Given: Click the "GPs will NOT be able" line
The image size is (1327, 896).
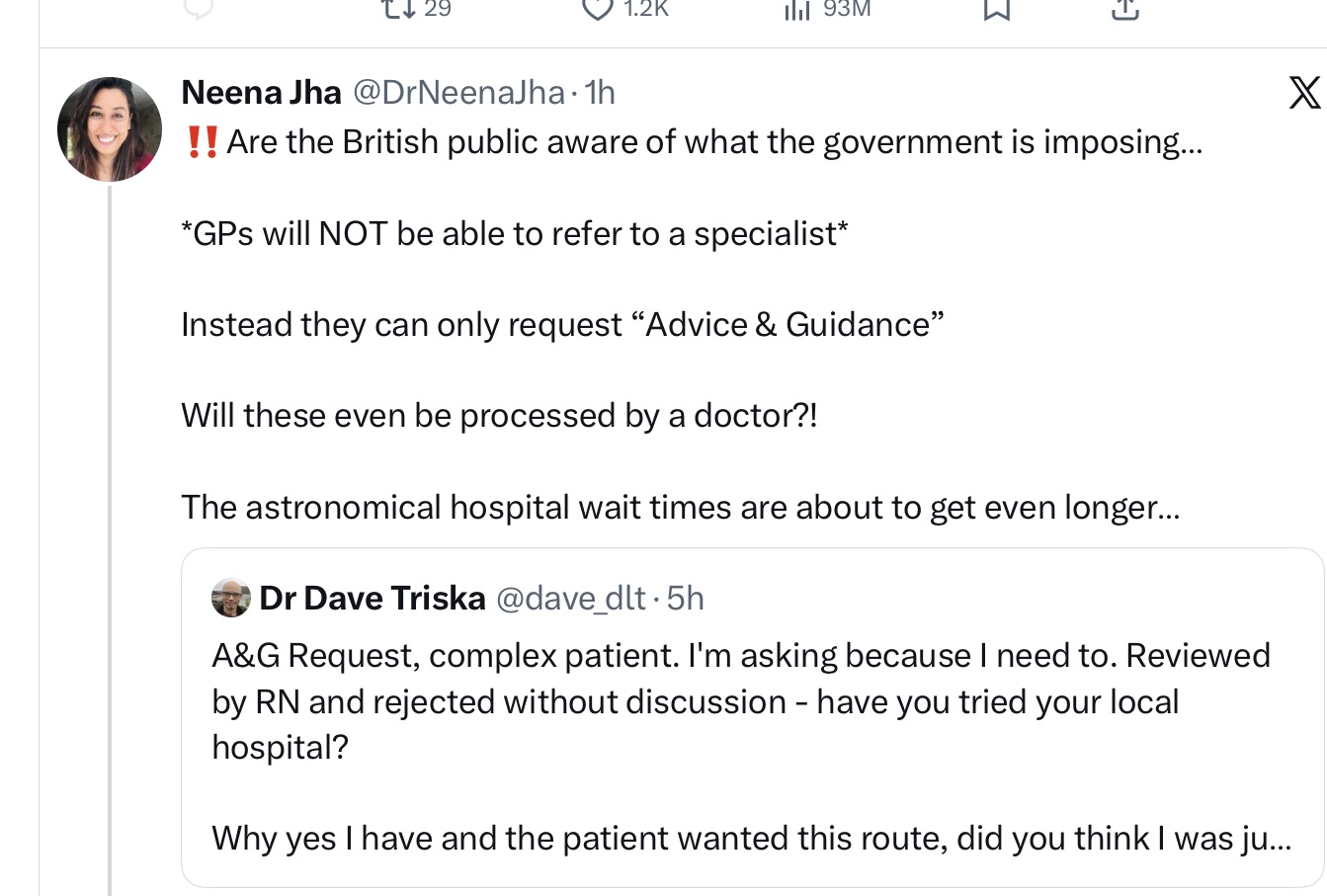Looking at the screenshot, I should point(514,234).
